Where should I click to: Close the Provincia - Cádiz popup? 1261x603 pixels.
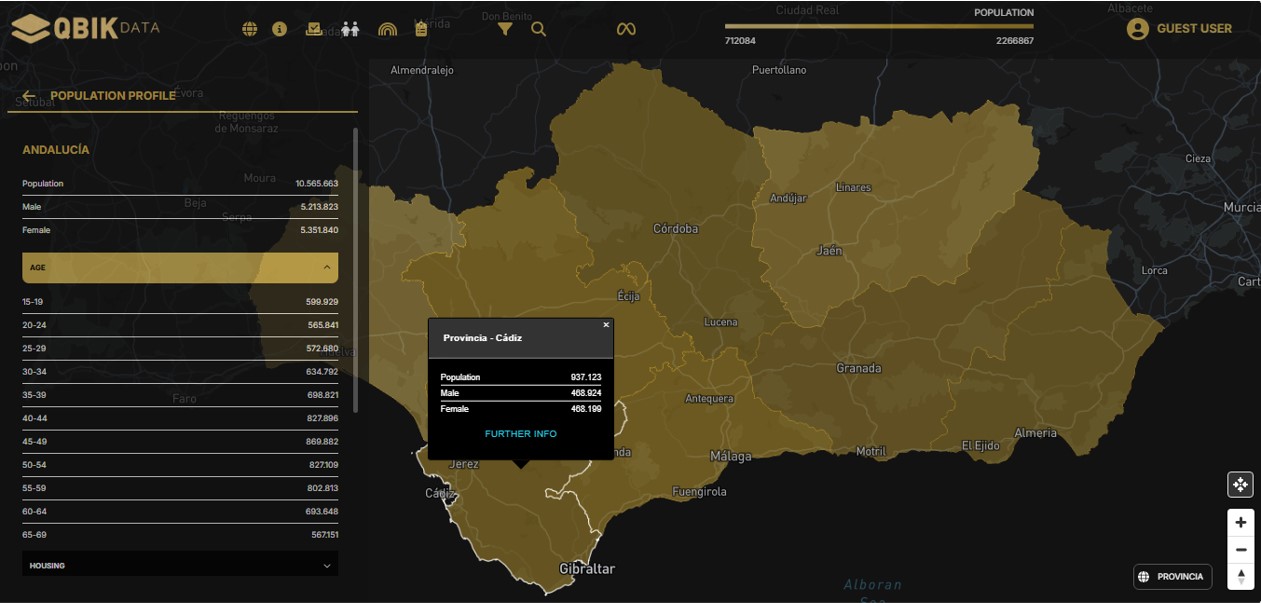point(606,325)
